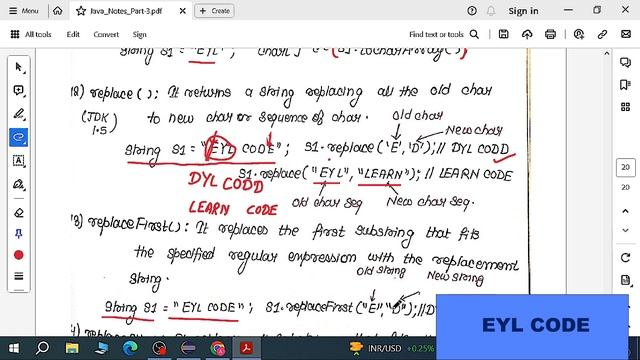The width and height of the screenshot is (640, 360).
Task: Open the Sign menu
Action: point(139,34)
